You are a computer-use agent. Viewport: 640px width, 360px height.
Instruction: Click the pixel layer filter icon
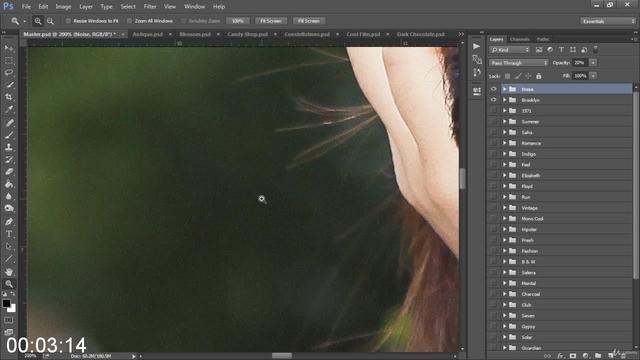(539, 50)
